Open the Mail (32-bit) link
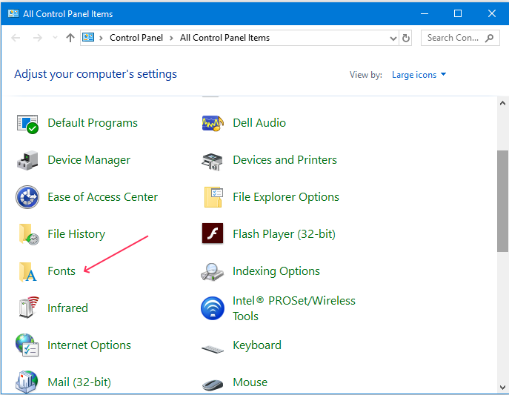 point(79,382)
